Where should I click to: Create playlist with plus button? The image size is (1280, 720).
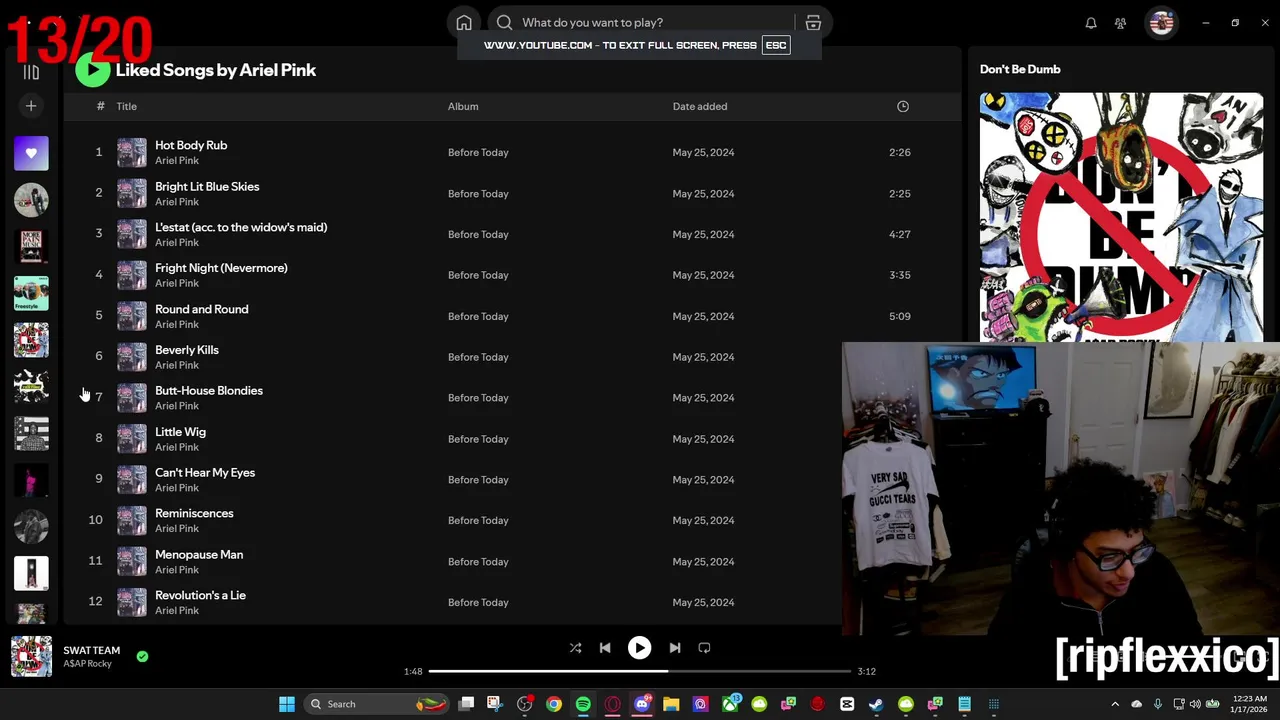pyautogui.click(x=31, y=106)
